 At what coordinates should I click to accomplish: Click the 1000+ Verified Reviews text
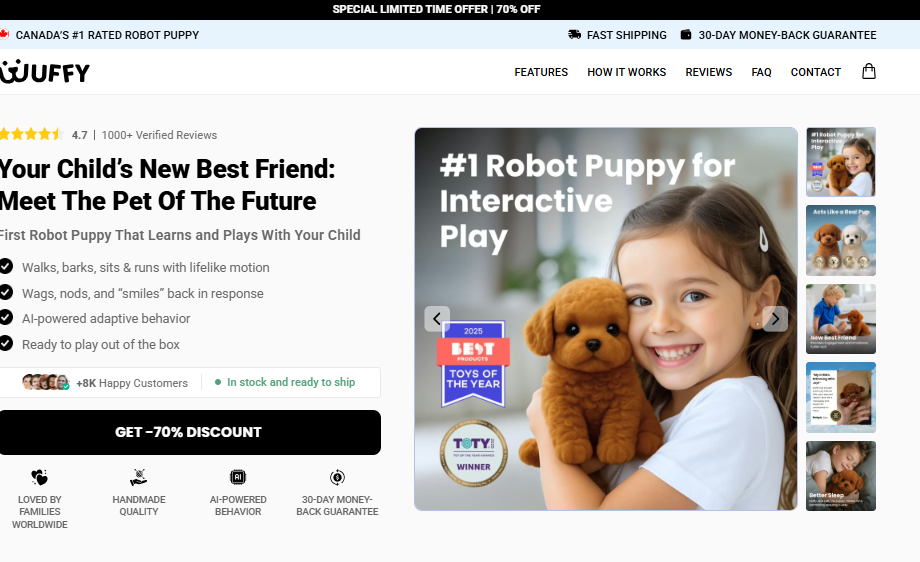click(159, 135)
